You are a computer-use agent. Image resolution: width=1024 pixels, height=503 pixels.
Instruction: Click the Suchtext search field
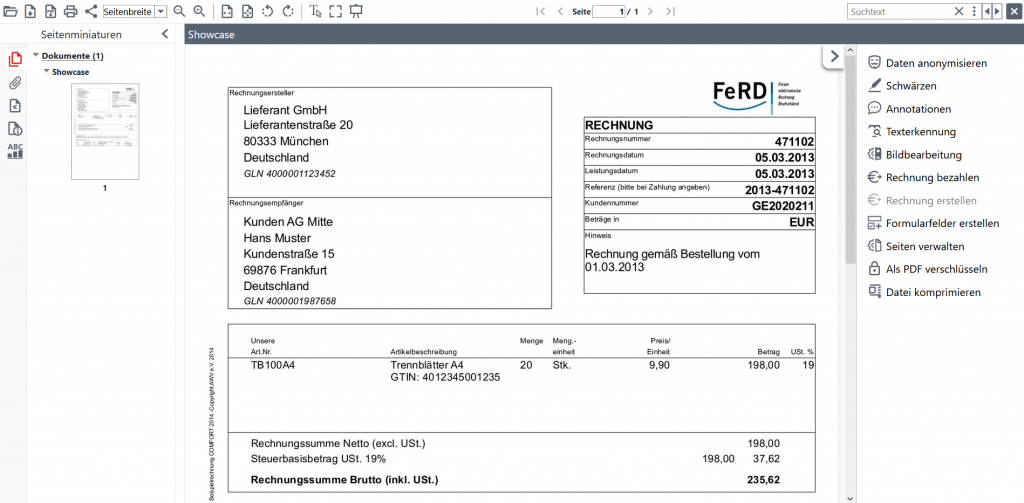(900, 12)
